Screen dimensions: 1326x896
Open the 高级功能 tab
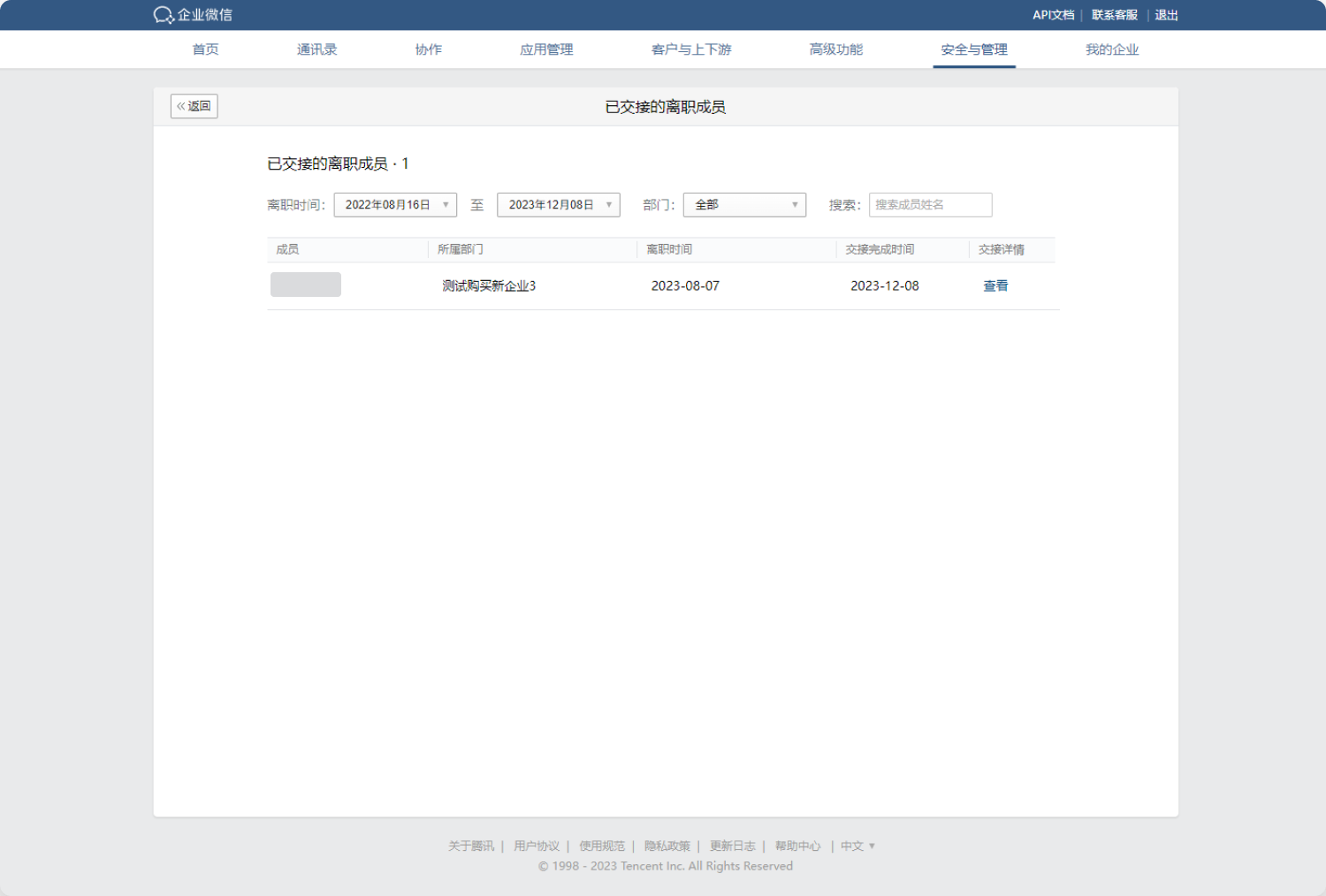[x=835, y=49]
